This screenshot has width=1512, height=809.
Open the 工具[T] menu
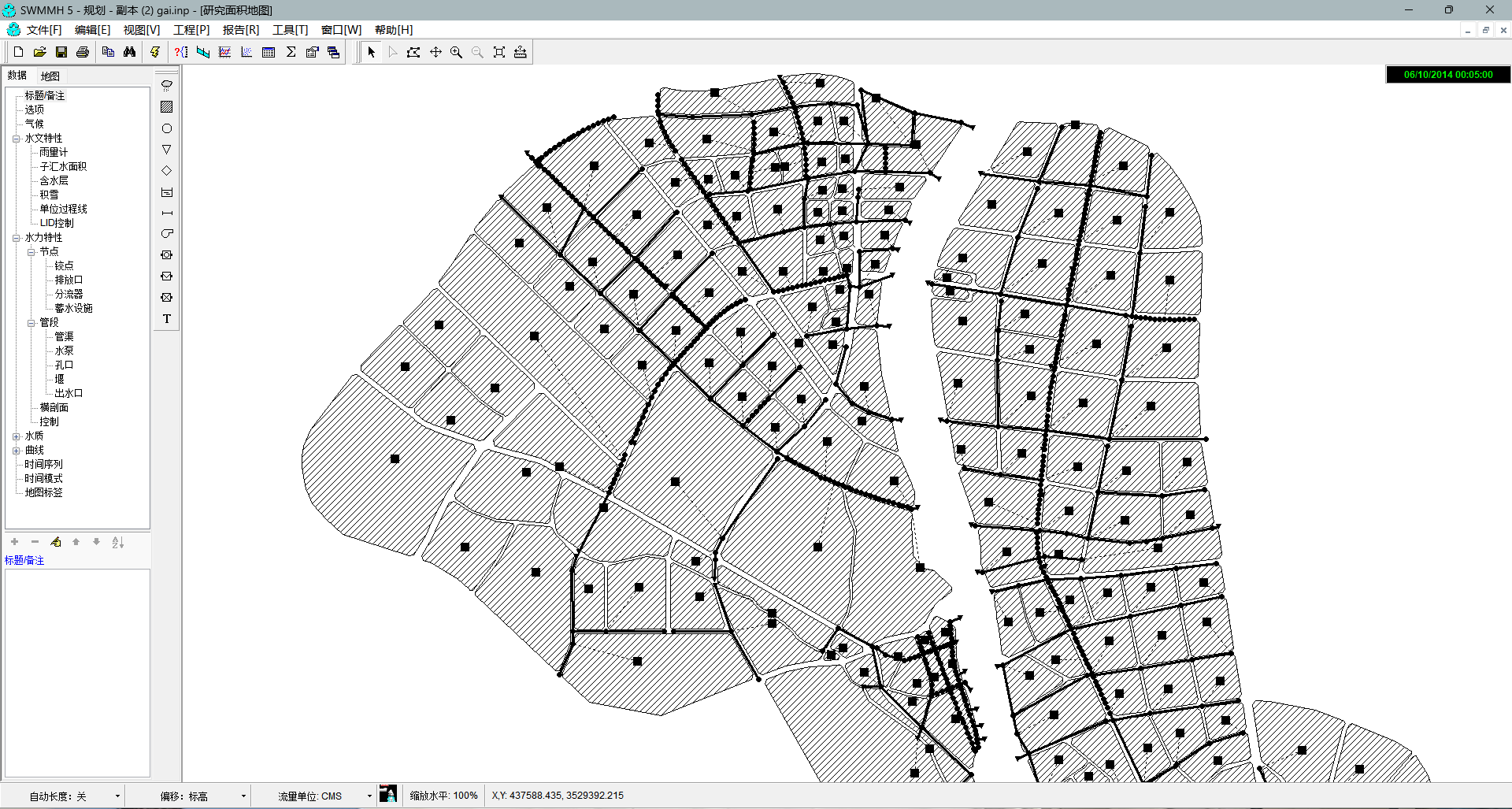(x=291, y=30)
